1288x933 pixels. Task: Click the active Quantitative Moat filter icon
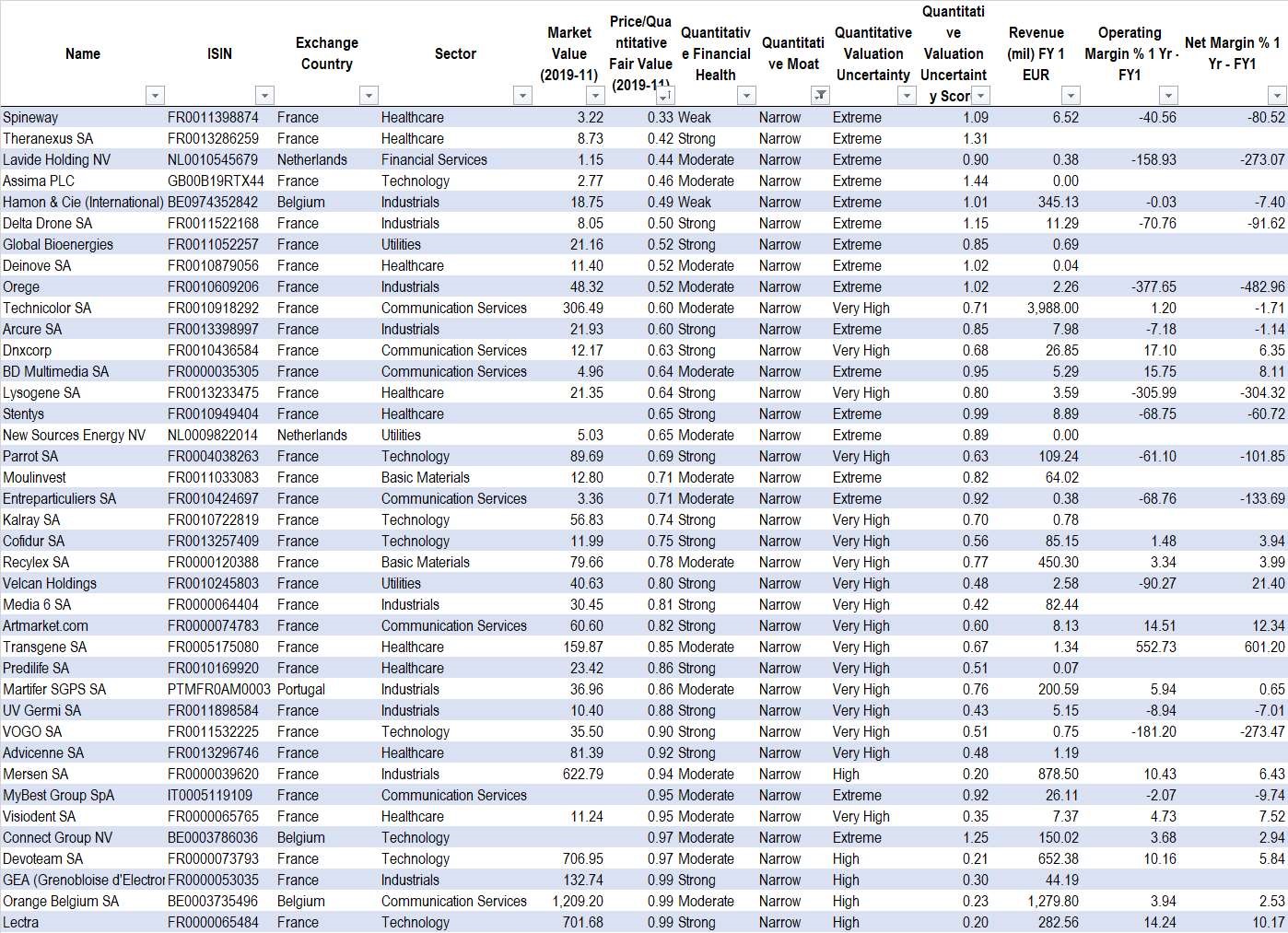pos(819,96)
